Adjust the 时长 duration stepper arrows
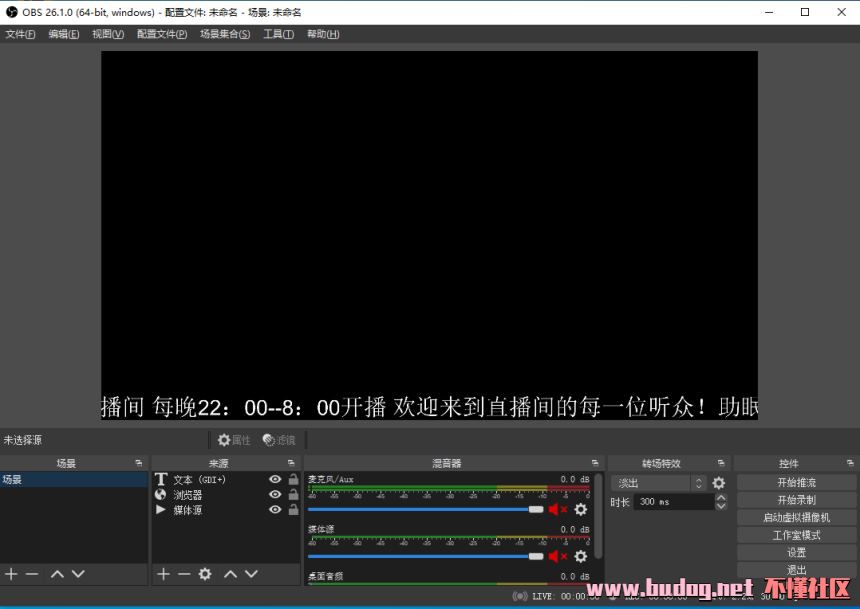Image resolution: width=860 pixels, height=609 pixels. pyautogui.click(x=721, y=502)
